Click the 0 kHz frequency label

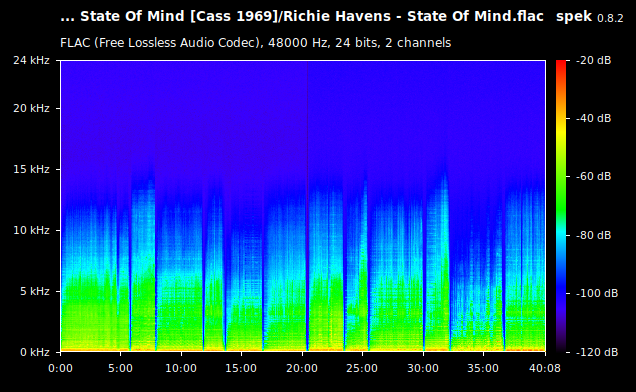pos(35,352)
